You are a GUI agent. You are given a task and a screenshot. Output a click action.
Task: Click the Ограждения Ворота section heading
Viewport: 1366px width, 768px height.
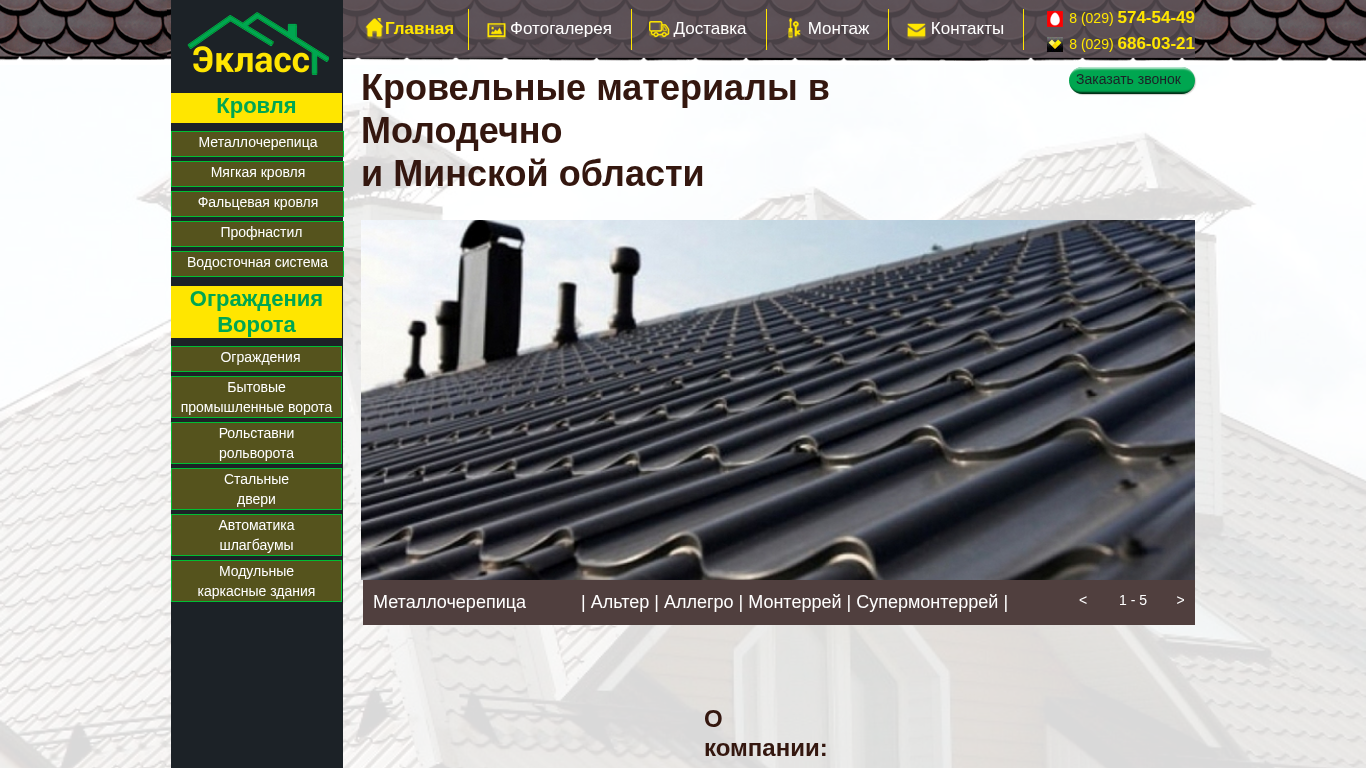(x=256, y=312)
